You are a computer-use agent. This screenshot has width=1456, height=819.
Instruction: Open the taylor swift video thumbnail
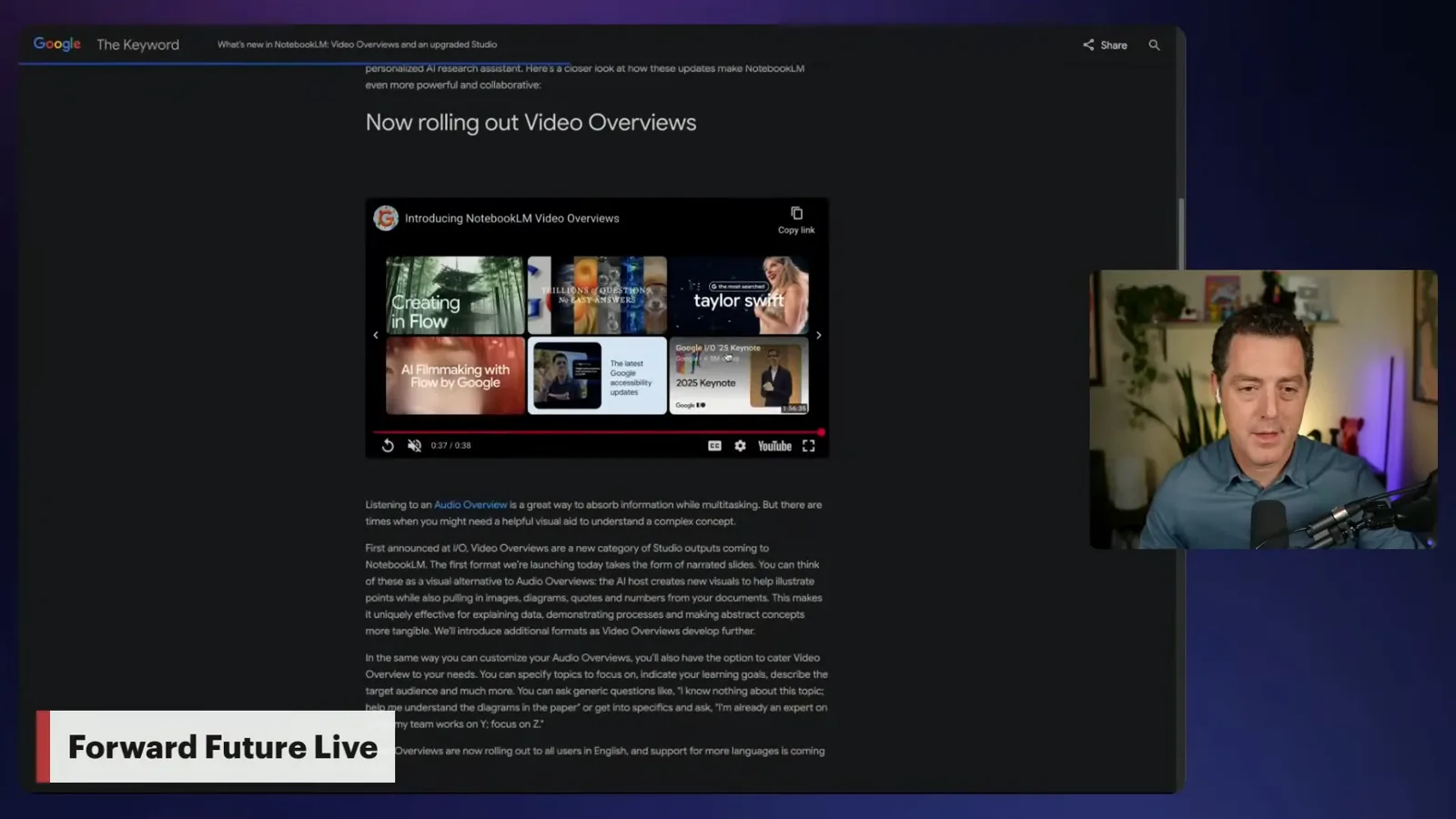click(739, 295)
